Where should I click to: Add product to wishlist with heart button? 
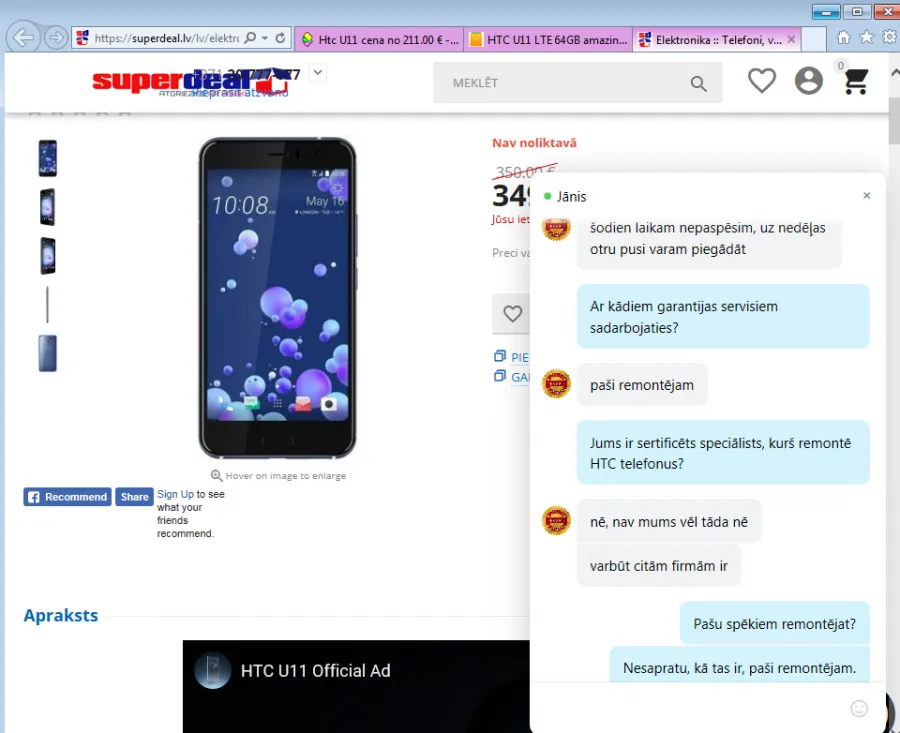tap(512, 313)
